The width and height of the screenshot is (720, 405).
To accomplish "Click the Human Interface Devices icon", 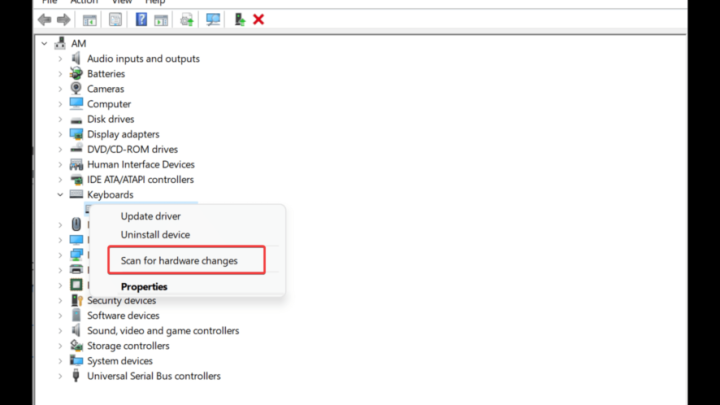I will (x=76, y=164).
